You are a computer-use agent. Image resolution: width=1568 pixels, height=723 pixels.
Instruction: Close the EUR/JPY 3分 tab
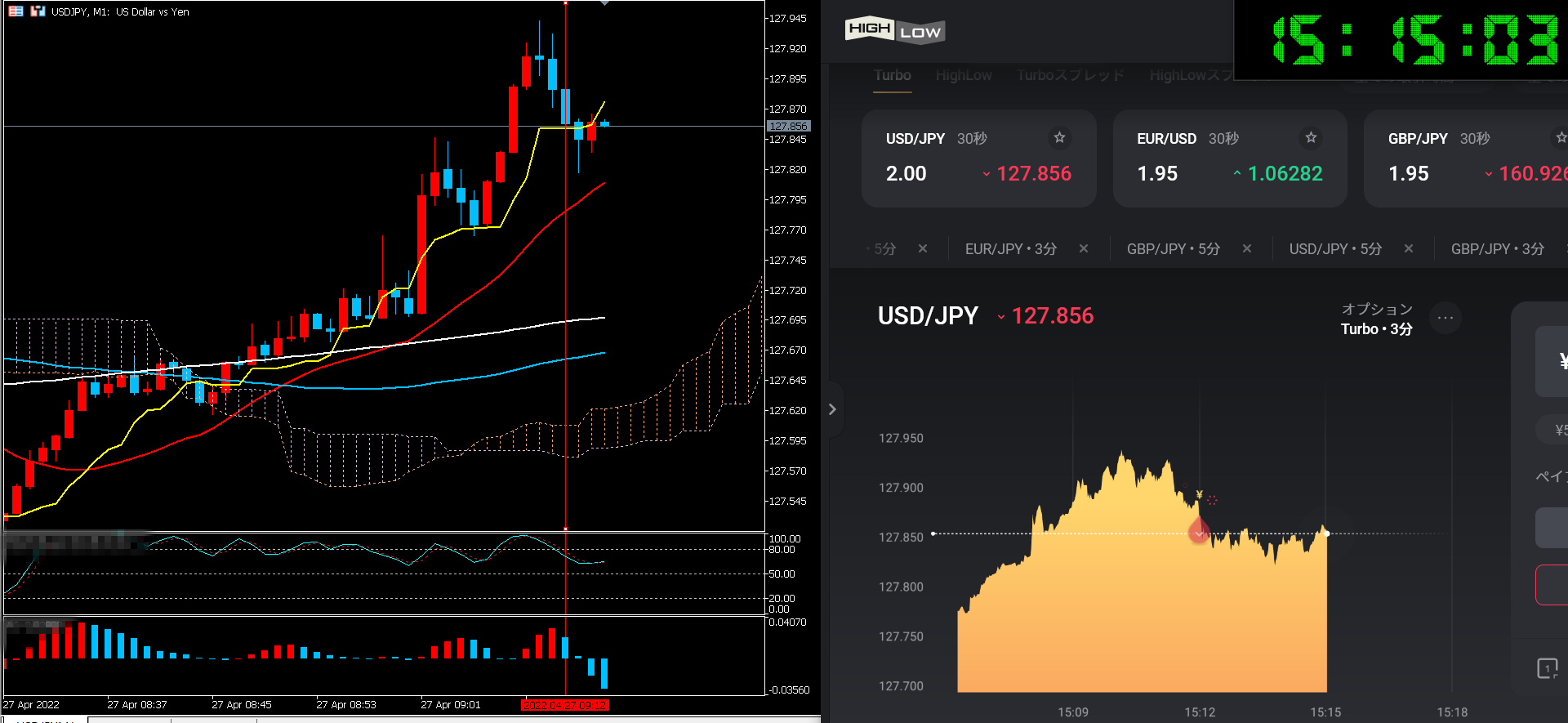tap(1084, 248)
